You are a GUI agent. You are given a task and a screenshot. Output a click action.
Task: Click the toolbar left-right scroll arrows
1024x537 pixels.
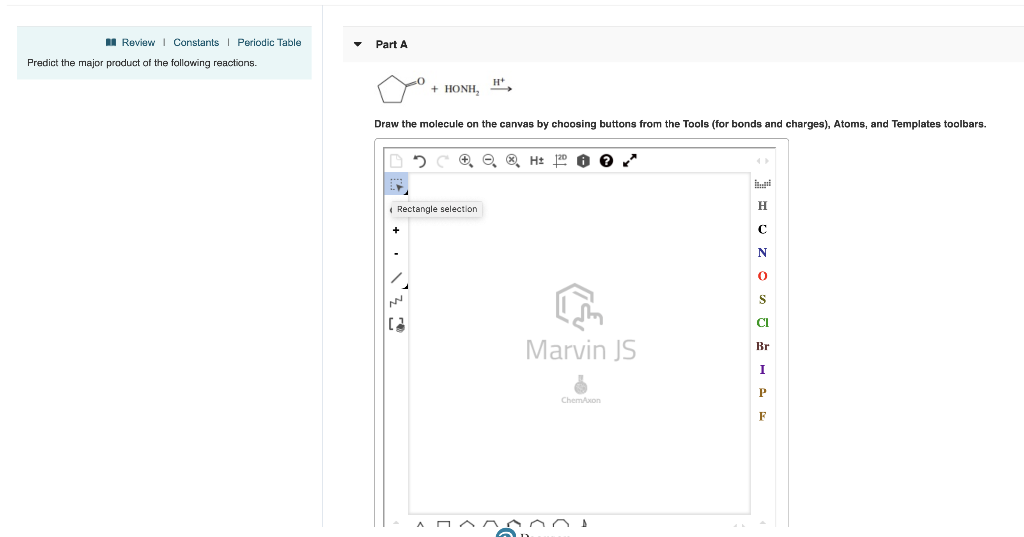pyautogui.click(x=762, y=161)
